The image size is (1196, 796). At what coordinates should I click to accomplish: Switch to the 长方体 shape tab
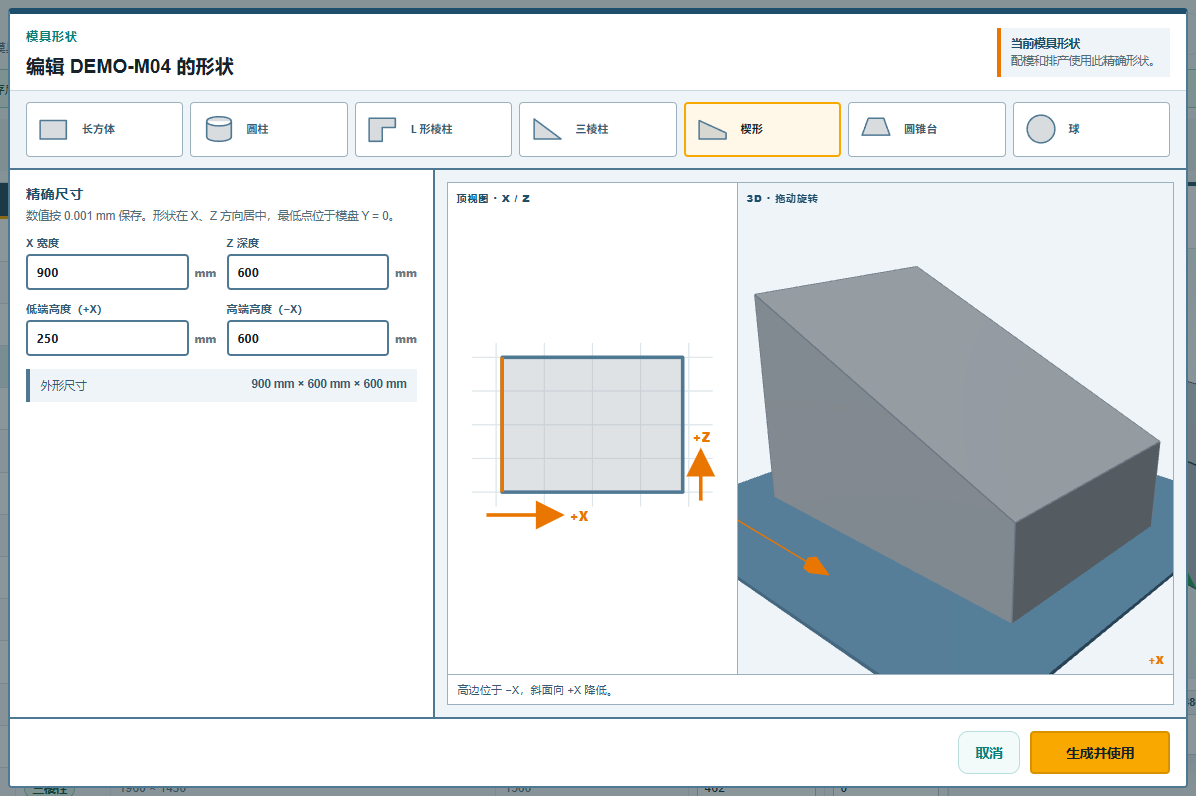pyautogui.click(x=104, y=130)
